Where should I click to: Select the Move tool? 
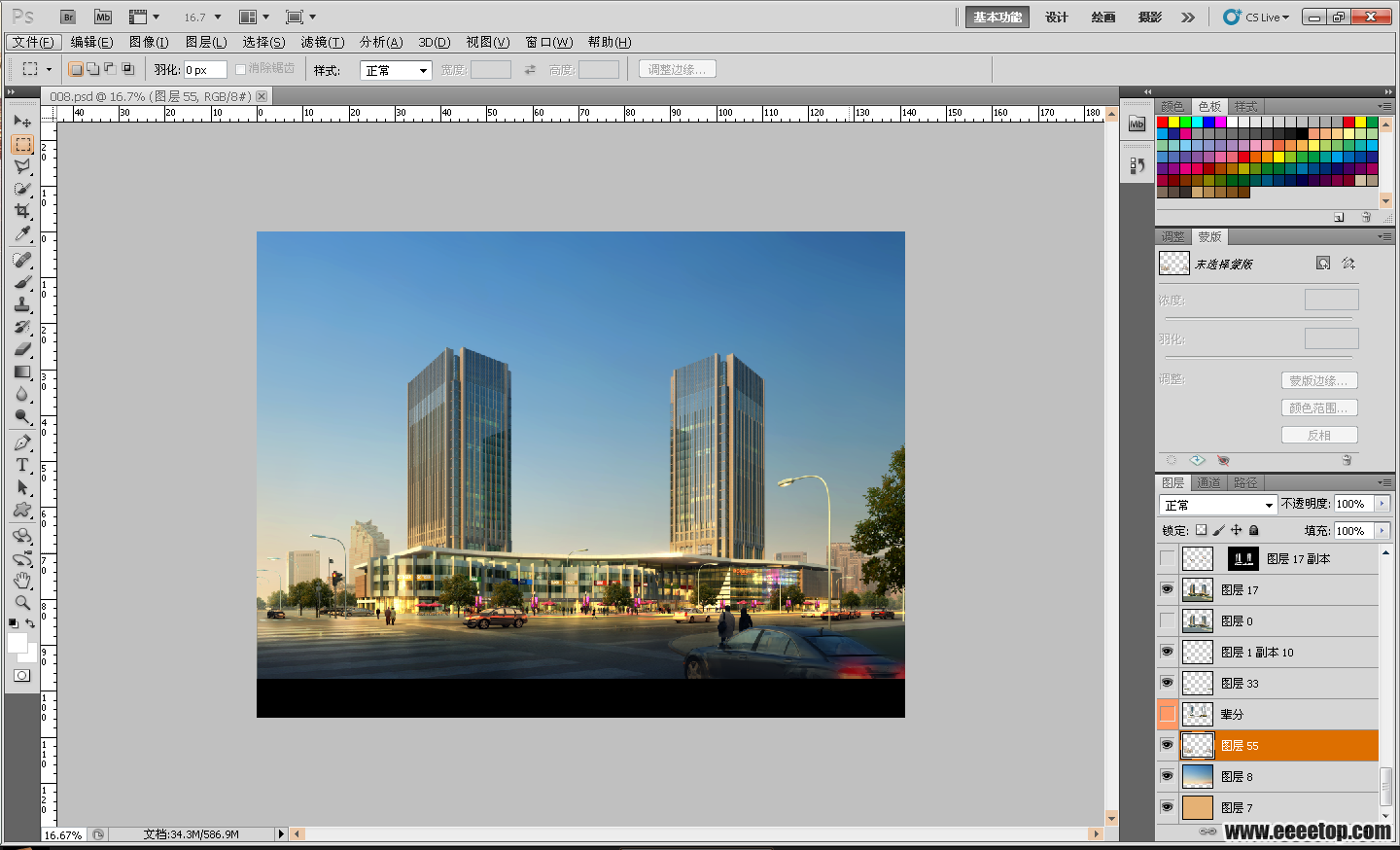(x=22, y=122)
